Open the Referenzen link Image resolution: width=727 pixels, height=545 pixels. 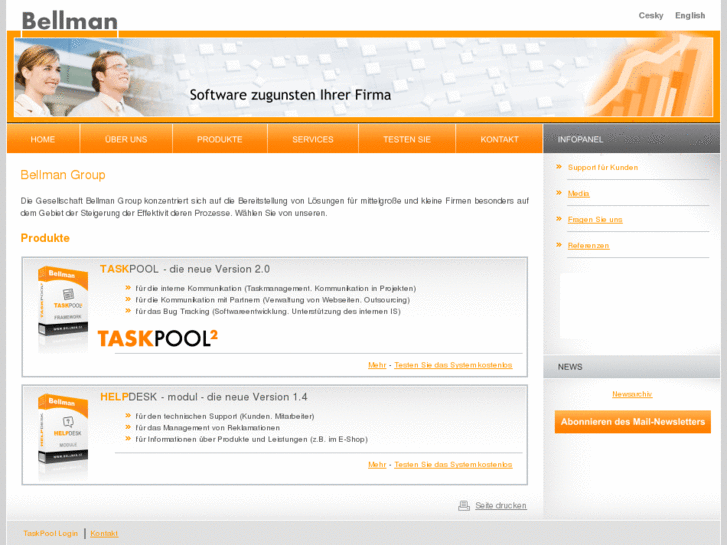point(588,245)
